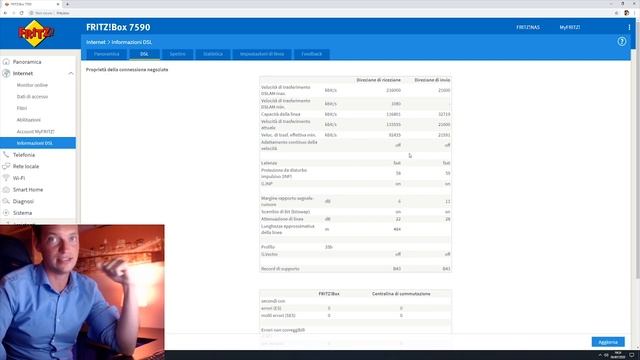Viewport: 640px width, 360px height.
Task: Click the Wi-Fi signal icon
Action: (x=6, y=178)
